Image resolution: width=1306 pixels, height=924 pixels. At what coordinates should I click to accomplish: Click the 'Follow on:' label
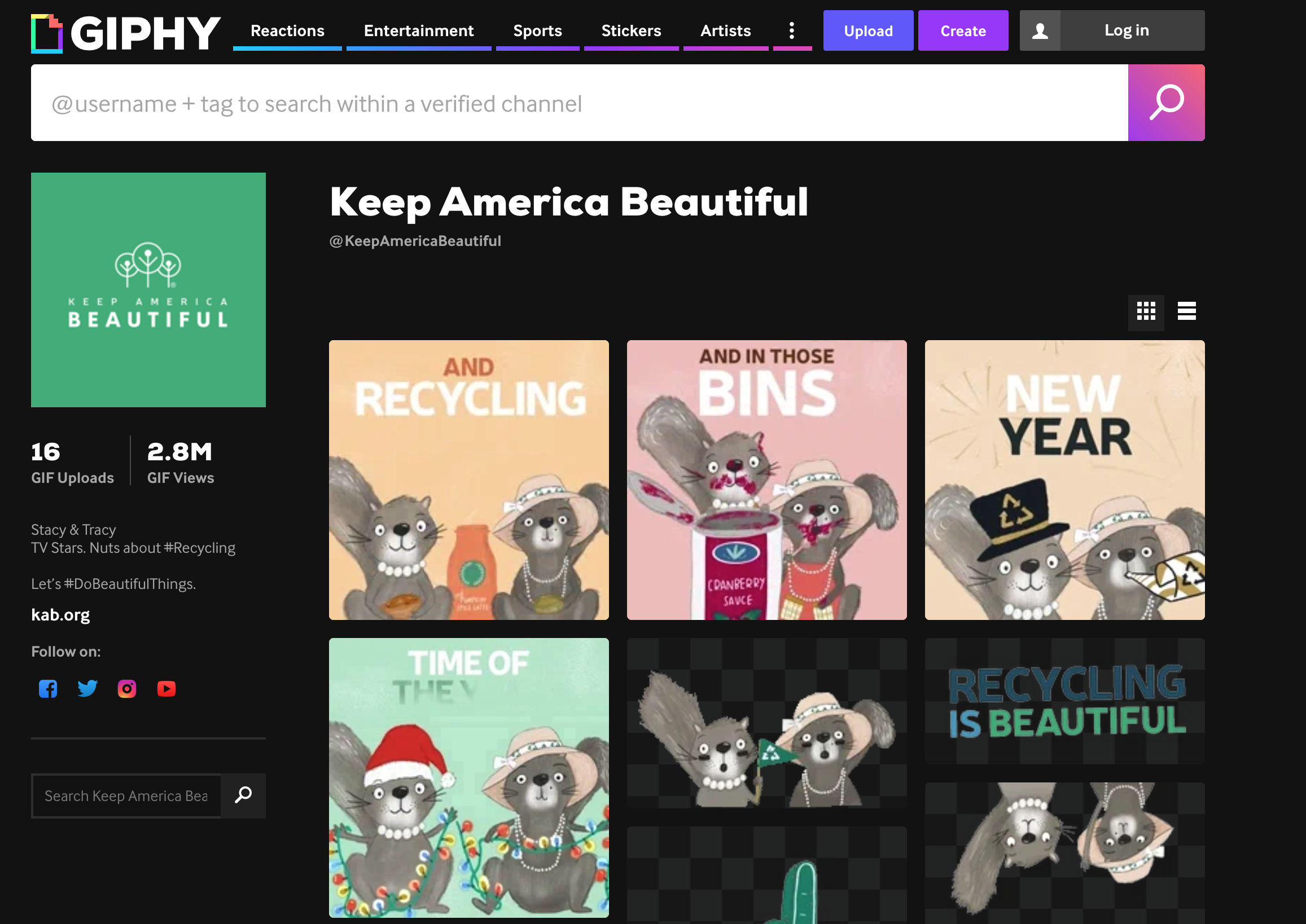65,652
